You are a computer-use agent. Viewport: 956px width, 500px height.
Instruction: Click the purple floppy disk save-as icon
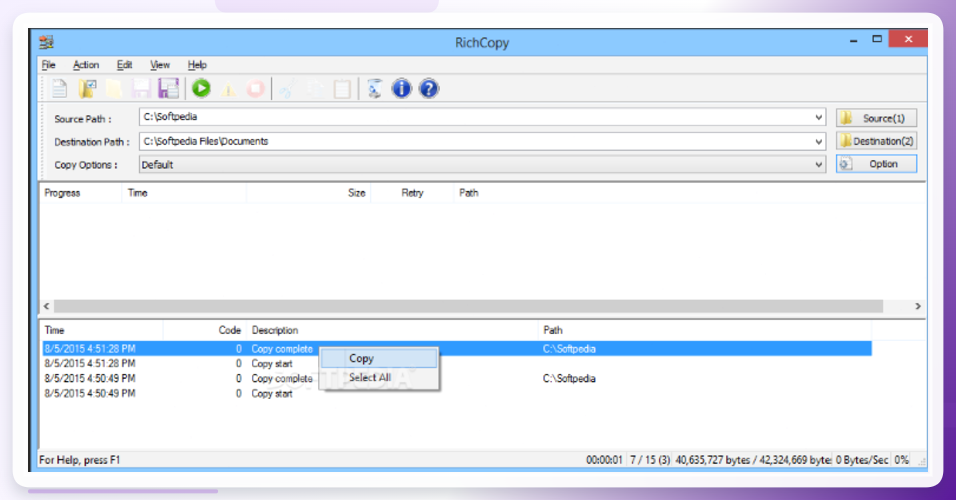point(168,89)
